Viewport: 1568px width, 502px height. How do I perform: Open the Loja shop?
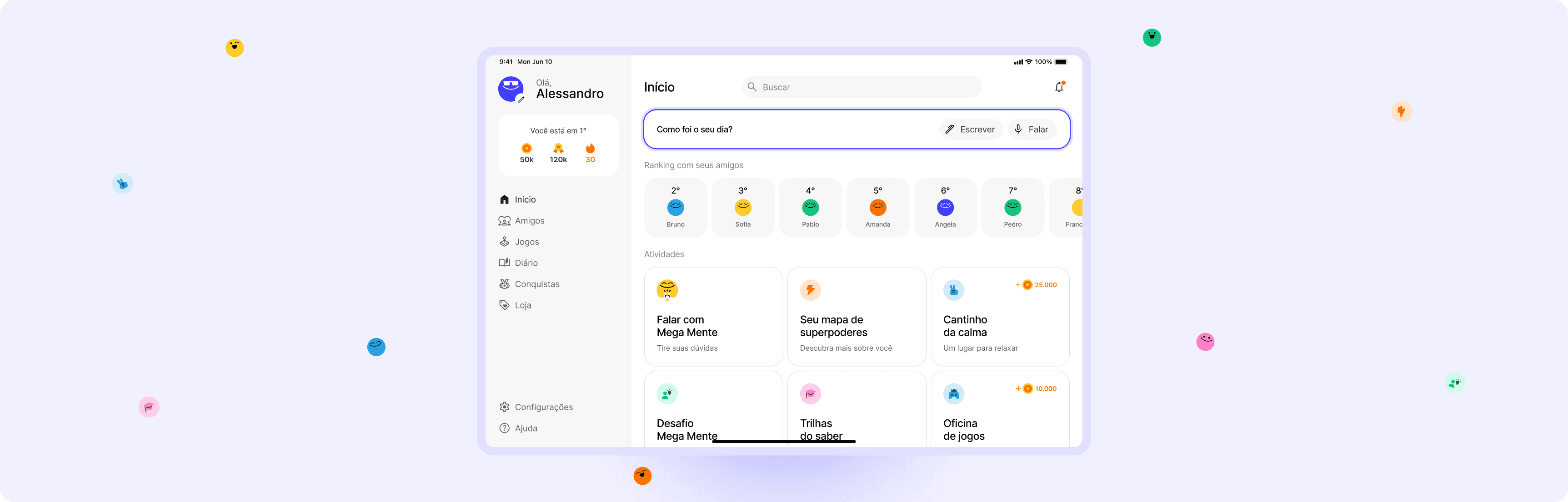(522, 305)
